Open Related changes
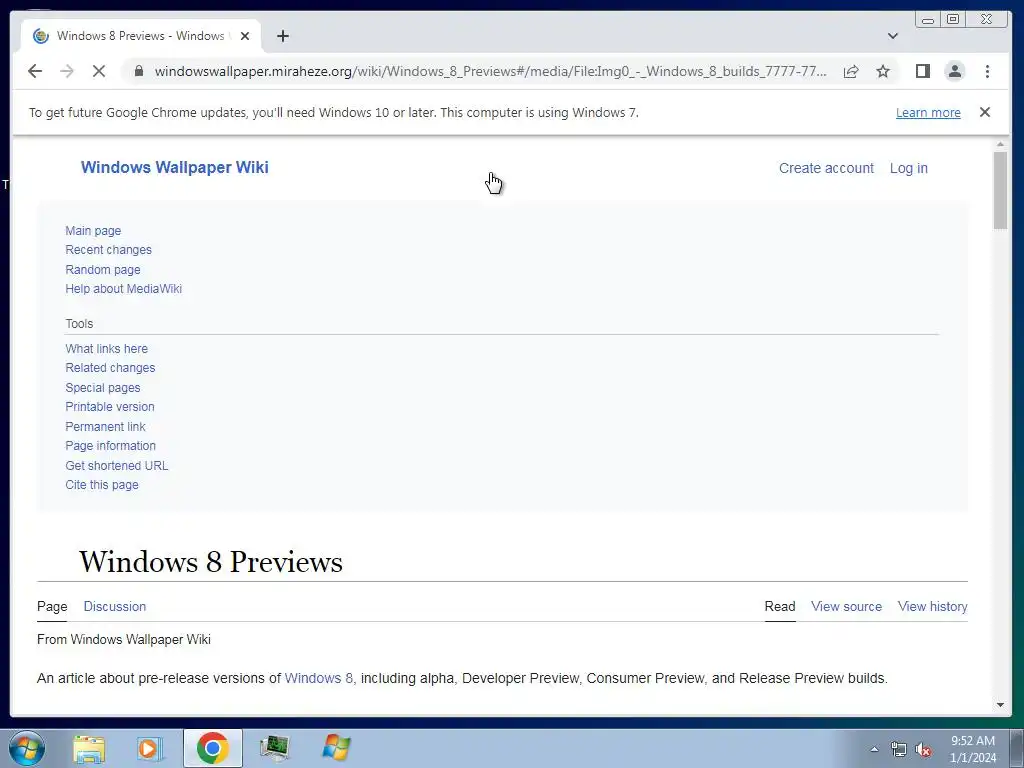1024x768 pixels. pos(110,368)
